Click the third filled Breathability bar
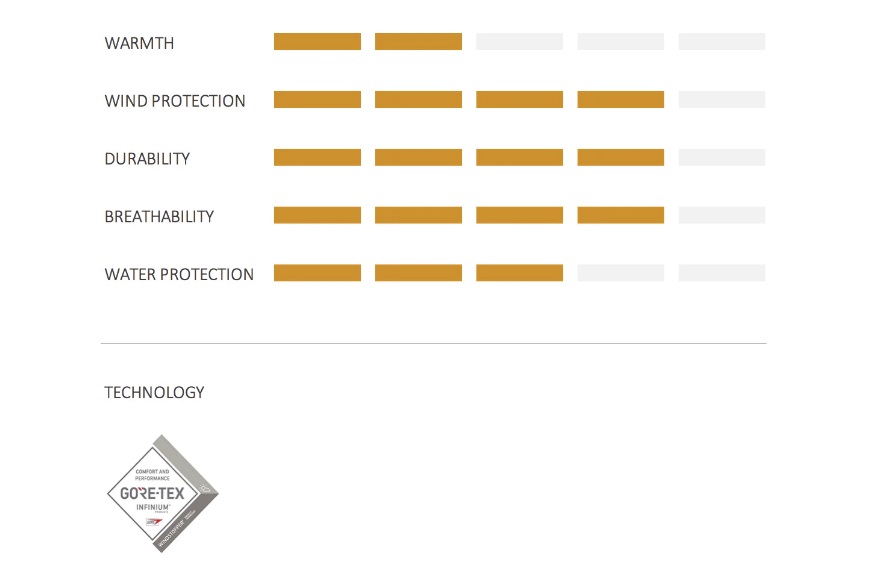Screen dimensions: 880x573 click(x=519, y=215)
